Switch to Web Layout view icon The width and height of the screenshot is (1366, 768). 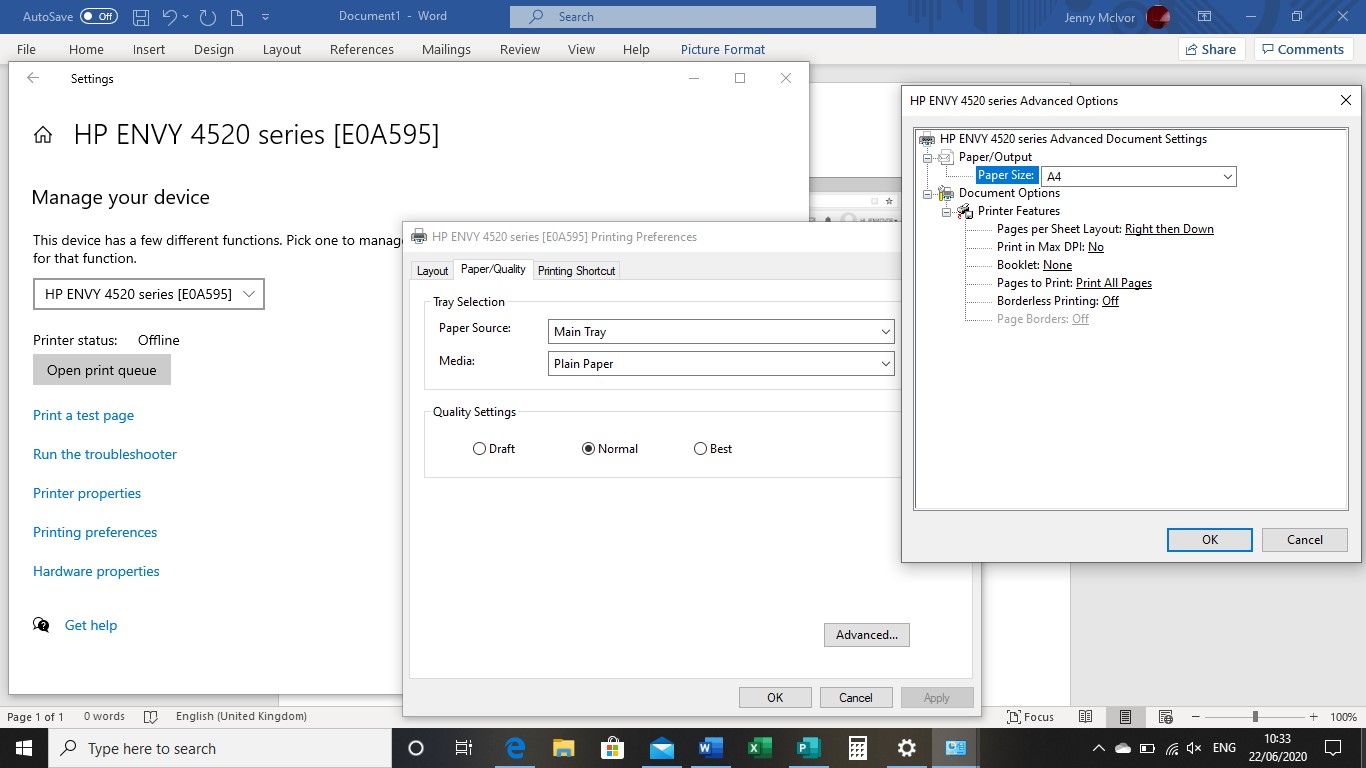point(1165,716)
